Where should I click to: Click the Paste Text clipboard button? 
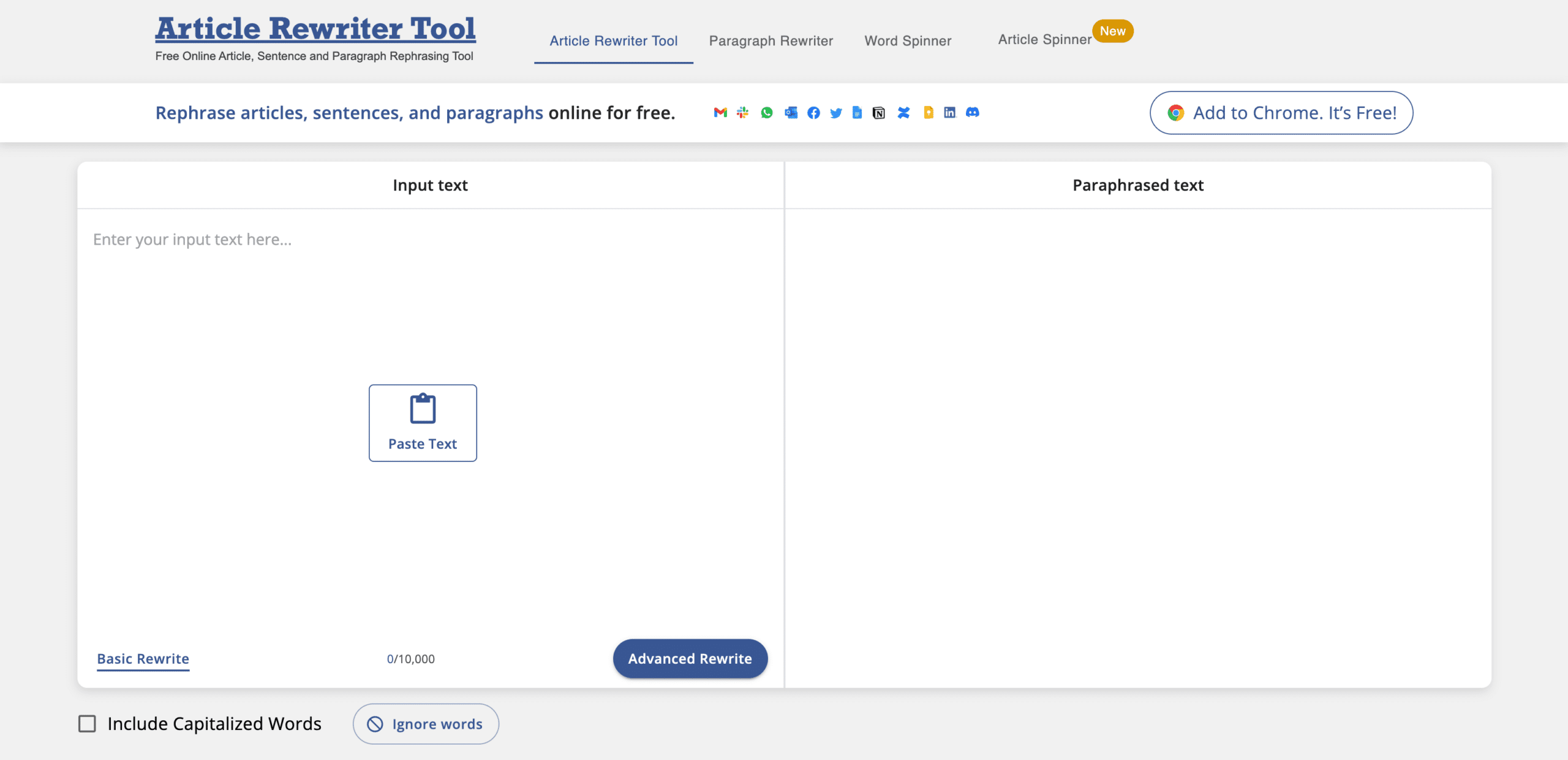423,423
